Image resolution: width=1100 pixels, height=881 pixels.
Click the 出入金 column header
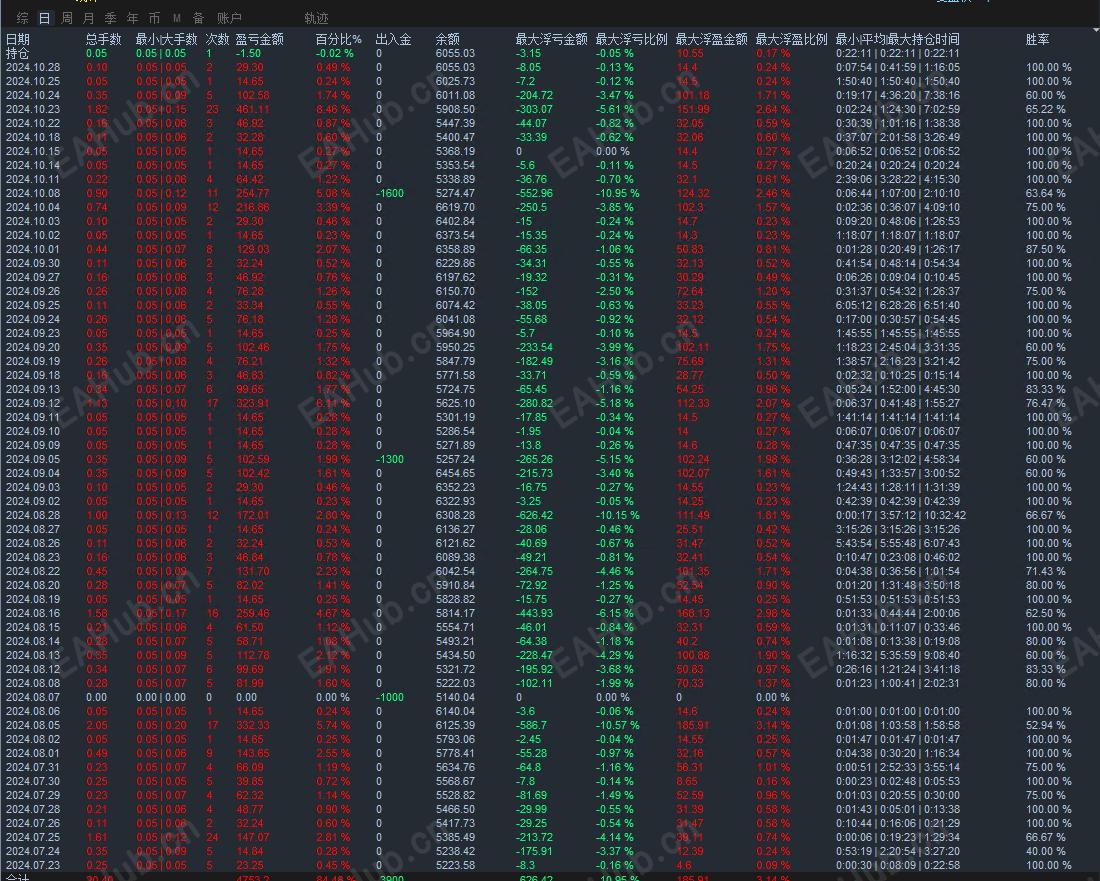[x=394, y=39]
